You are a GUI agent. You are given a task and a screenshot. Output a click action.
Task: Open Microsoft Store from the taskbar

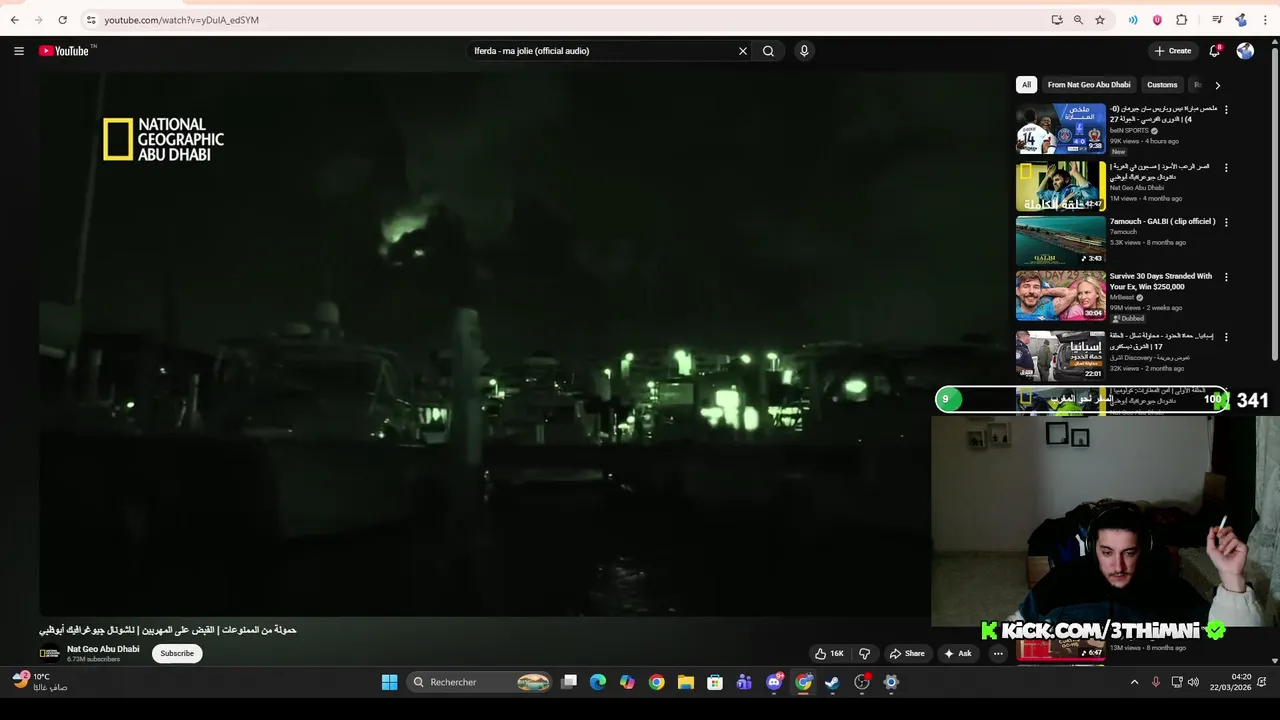point(715,682)
